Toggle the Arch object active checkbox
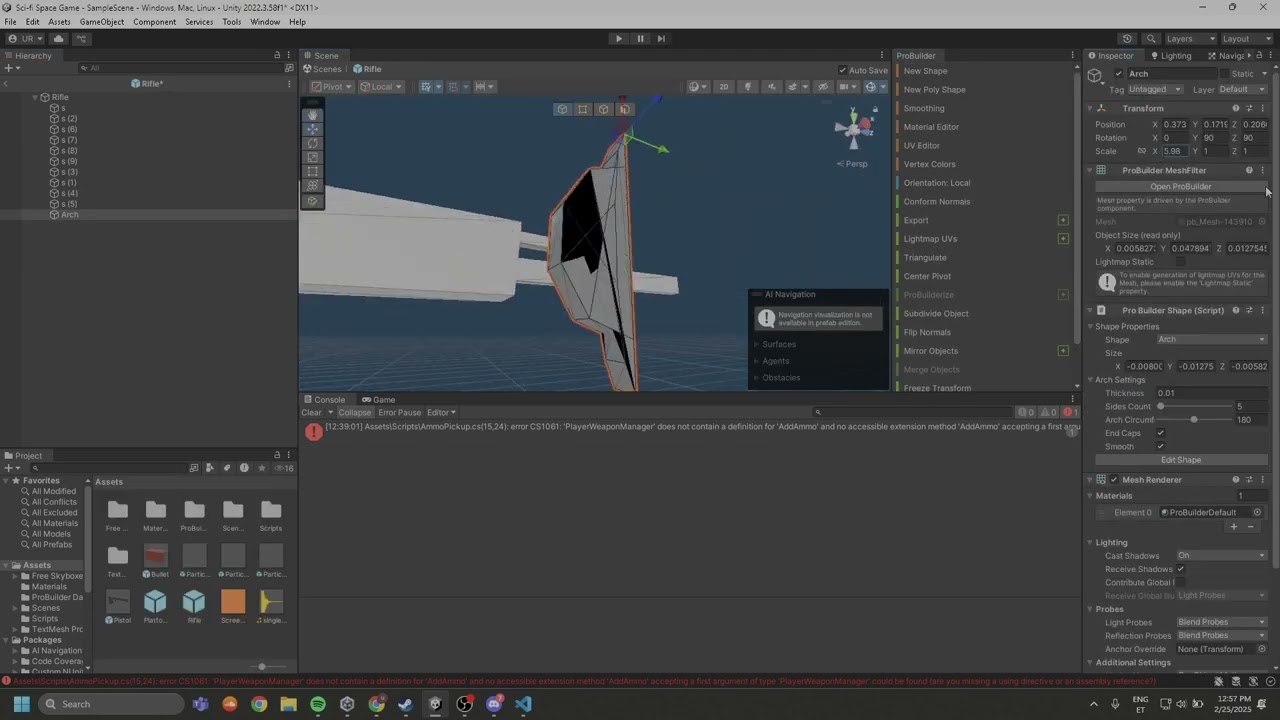 pyautogui.click(x=1118, y=74)
